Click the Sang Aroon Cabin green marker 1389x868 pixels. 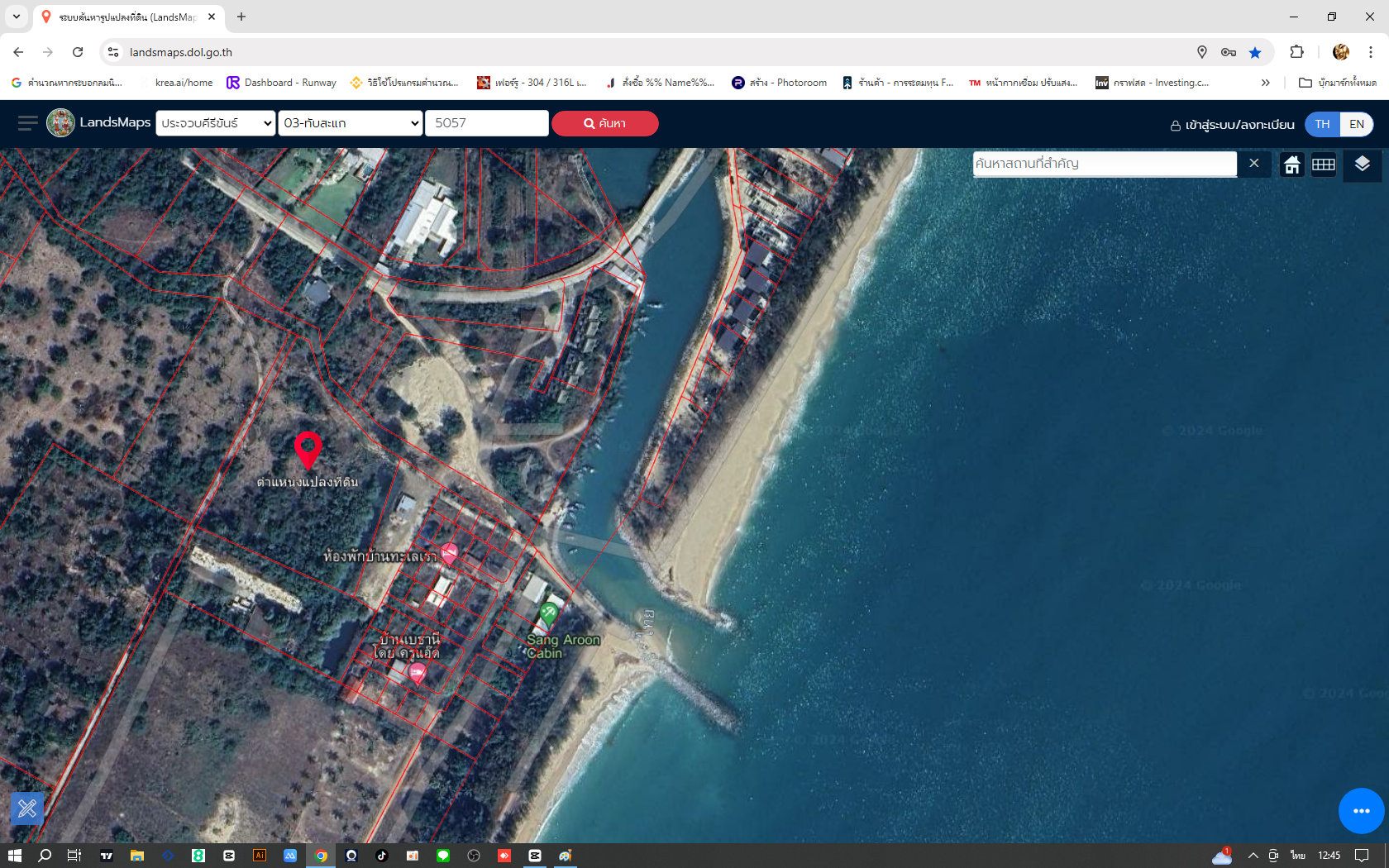[x=548, y=613]
